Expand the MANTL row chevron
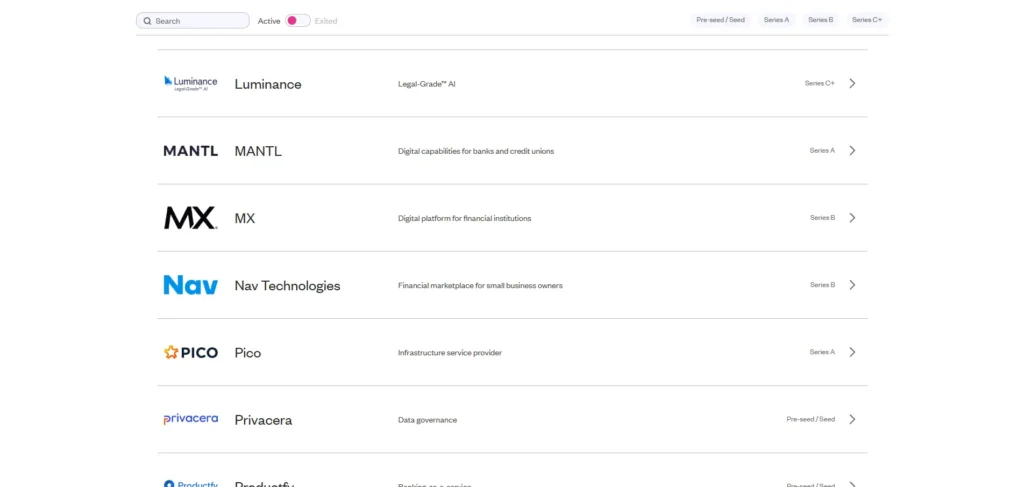This screenshot has width=1024, height=487. (x=852, y=151)
